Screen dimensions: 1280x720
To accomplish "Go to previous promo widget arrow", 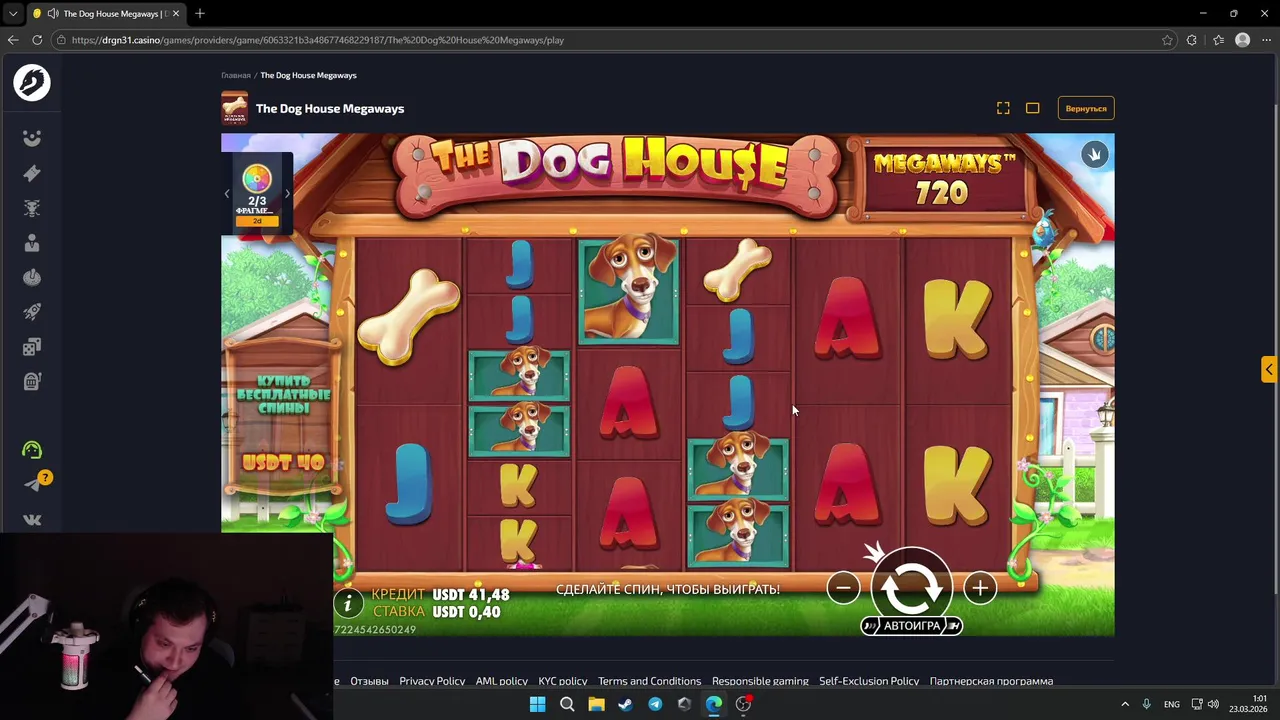I will pos(227,194).
